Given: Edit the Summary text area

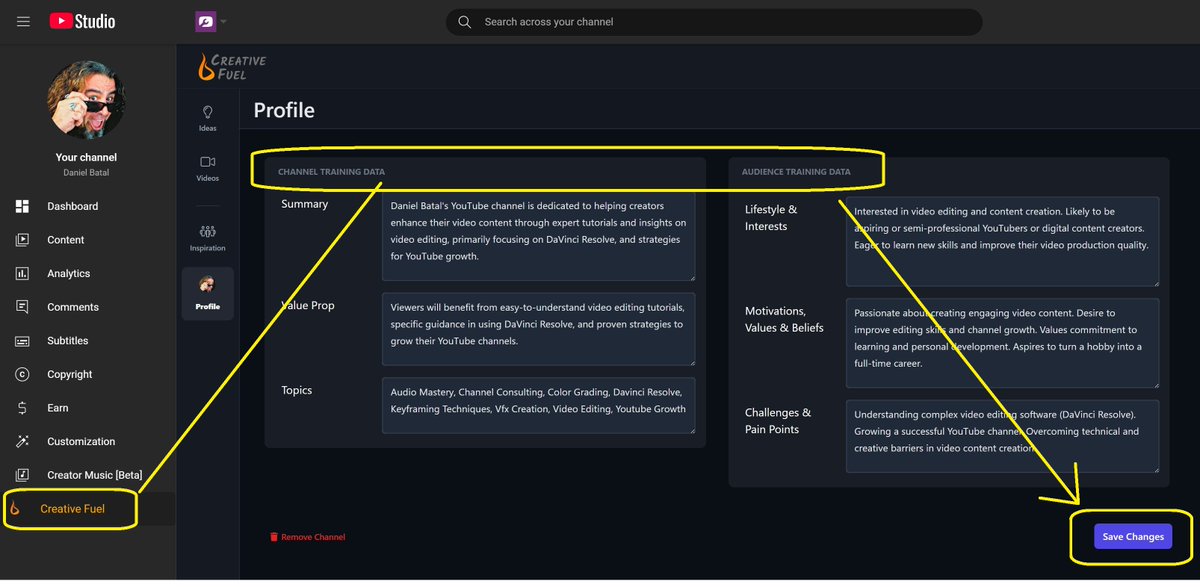Looking at the screenshot, I should tap(538, 238).
